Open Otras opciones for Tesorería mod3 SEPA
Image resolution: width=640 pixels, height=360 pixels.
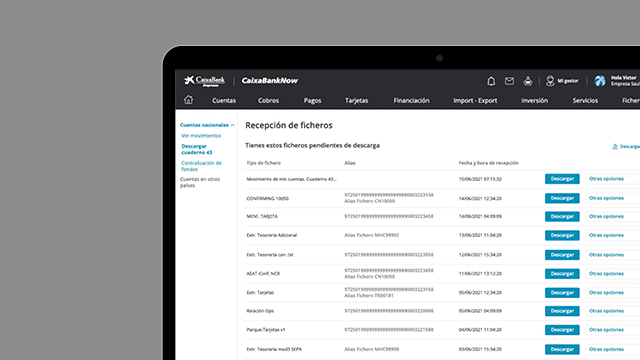[x=612, y=349]
